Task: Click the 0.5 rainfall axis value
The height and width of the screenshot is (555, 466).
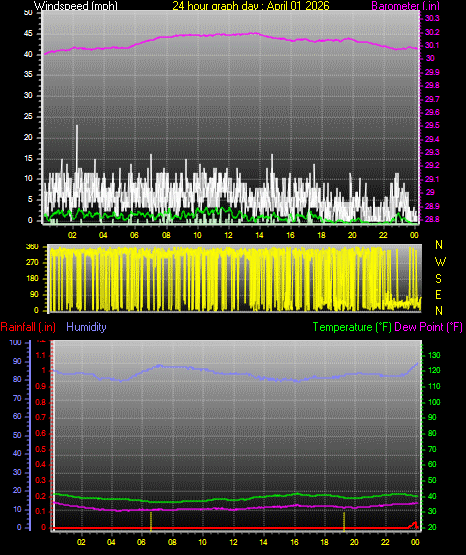Action: (41, 449)
